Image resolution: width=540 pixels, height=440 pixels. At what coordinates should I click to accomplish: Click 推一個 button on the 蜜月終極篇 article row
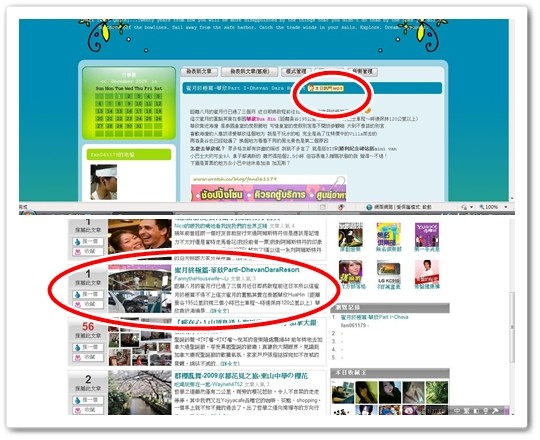tap(88, 295)
